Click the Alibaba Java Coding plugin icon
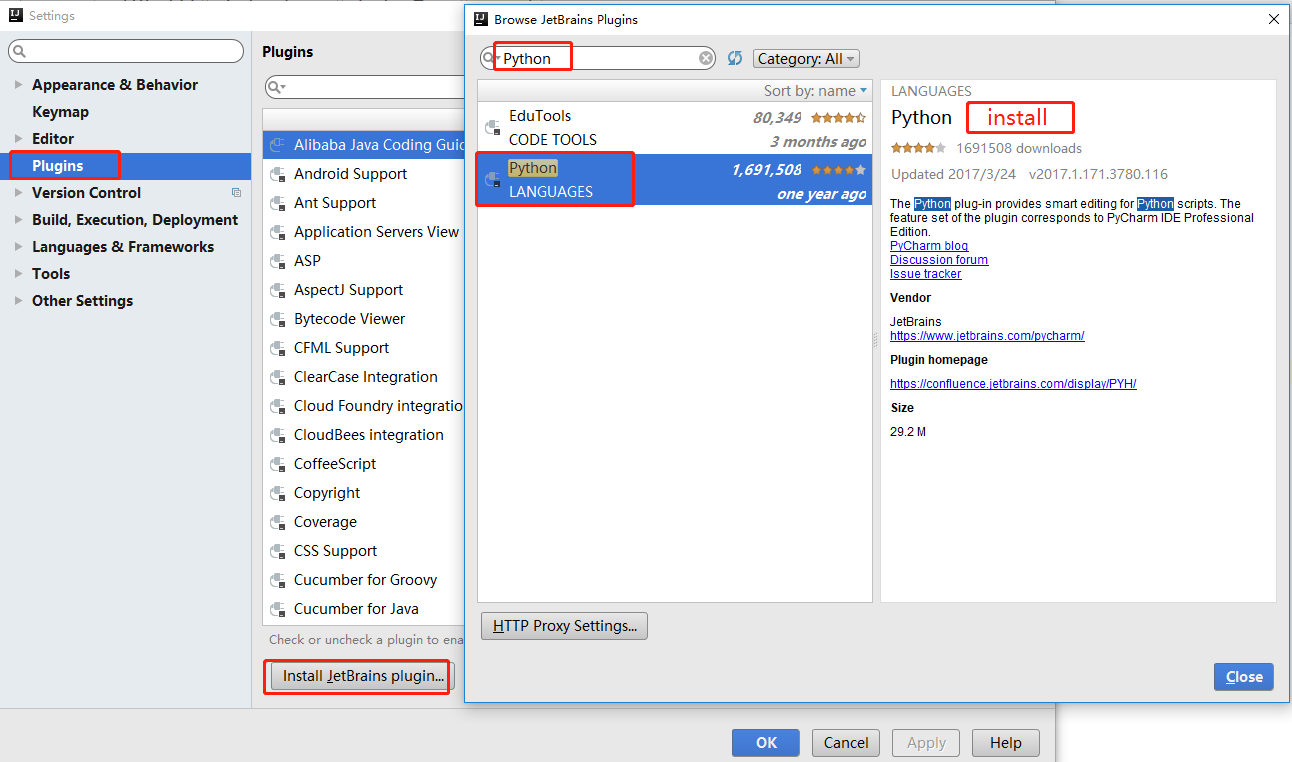Screen dimensions: 1292x762 pos(279,145)
